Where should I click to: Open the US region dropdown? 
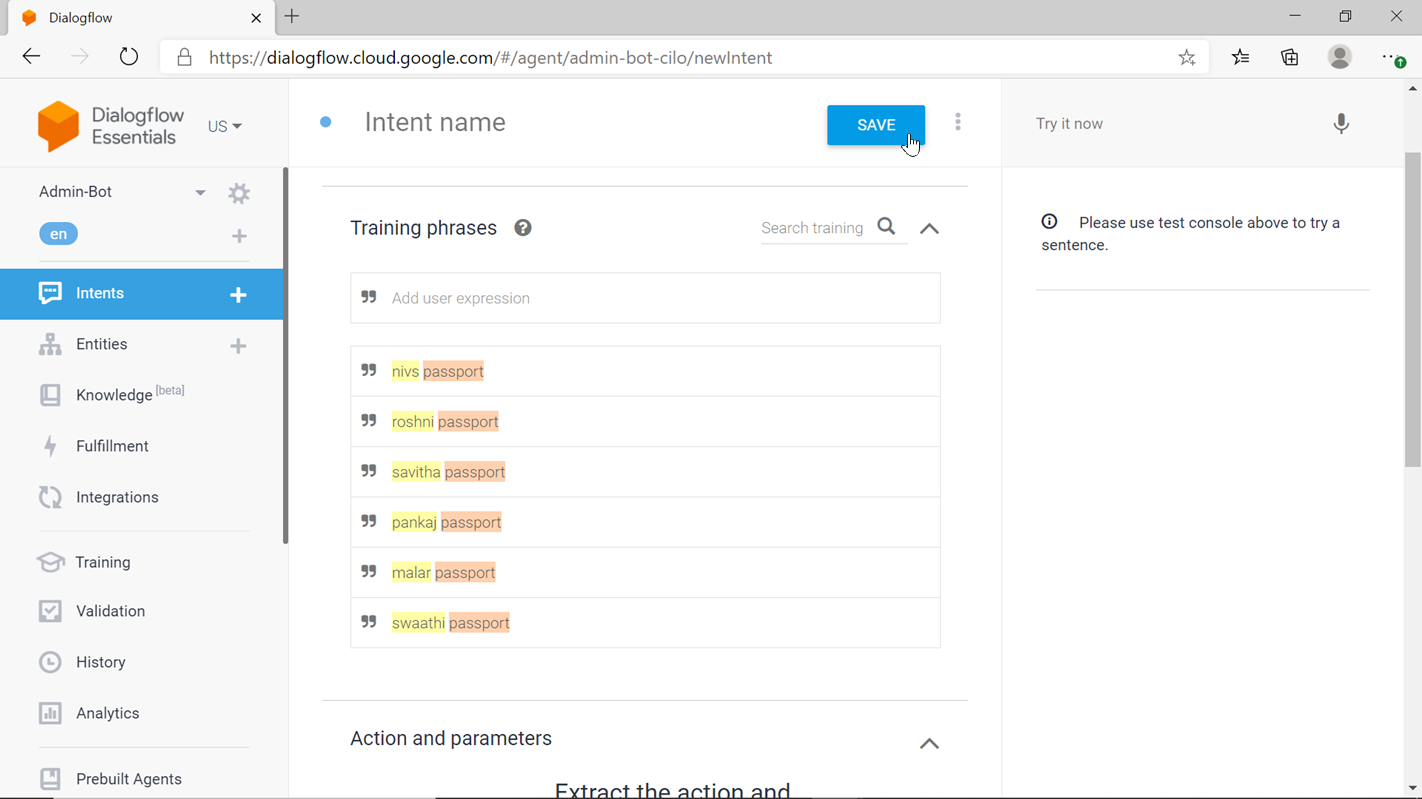225,127
